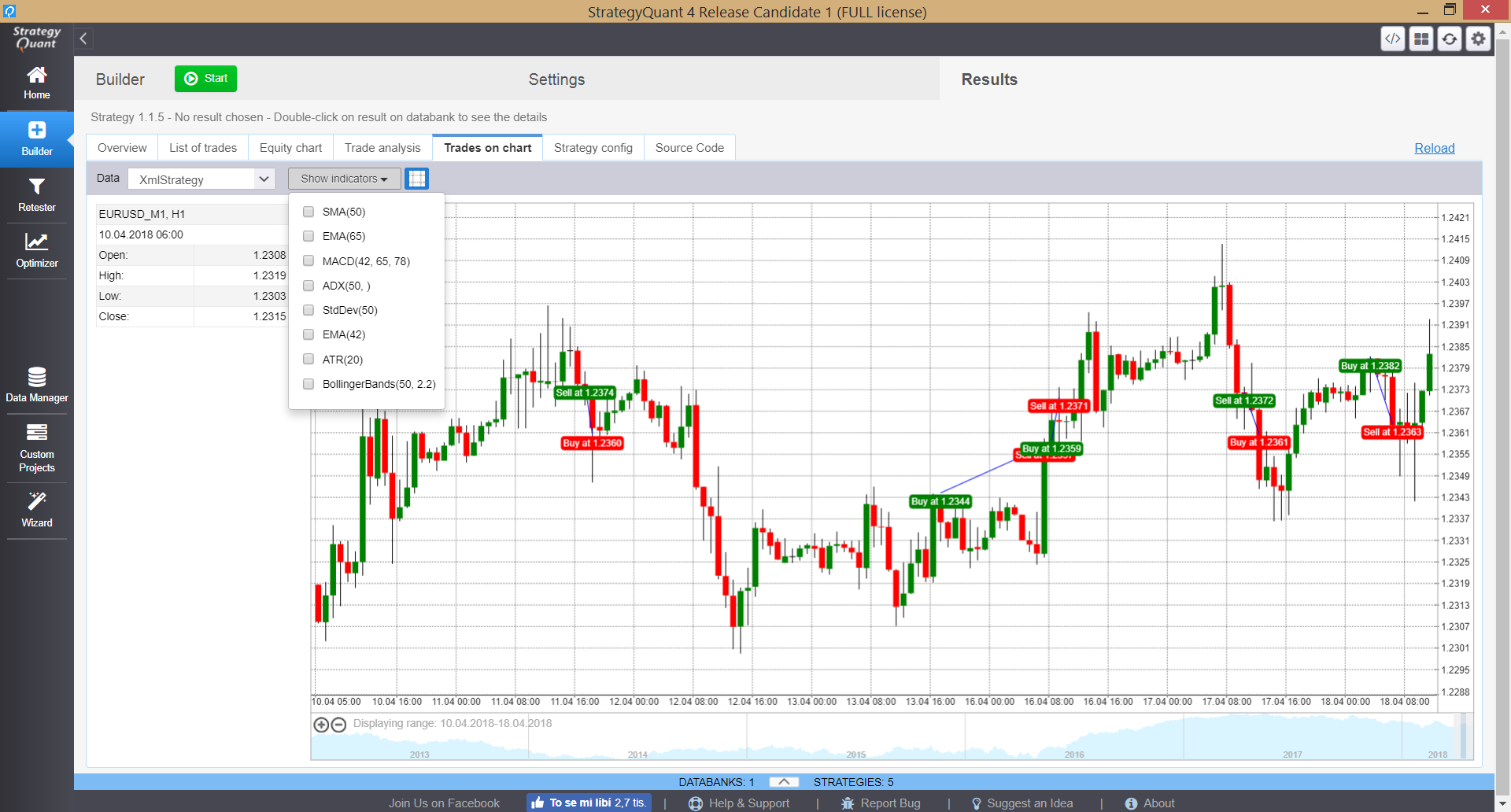
Task: Click the StrategyQuant logo
Action: coord(36,38)
